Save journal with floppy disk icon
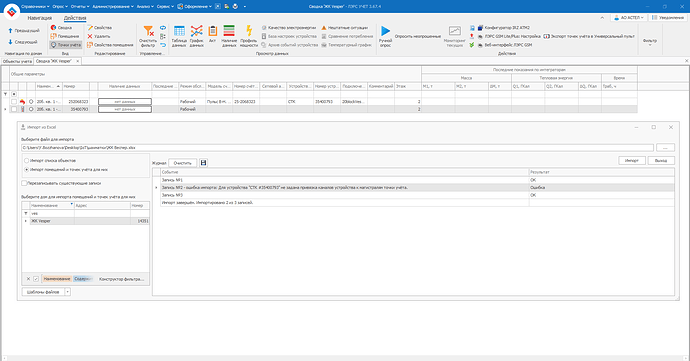 203,163
